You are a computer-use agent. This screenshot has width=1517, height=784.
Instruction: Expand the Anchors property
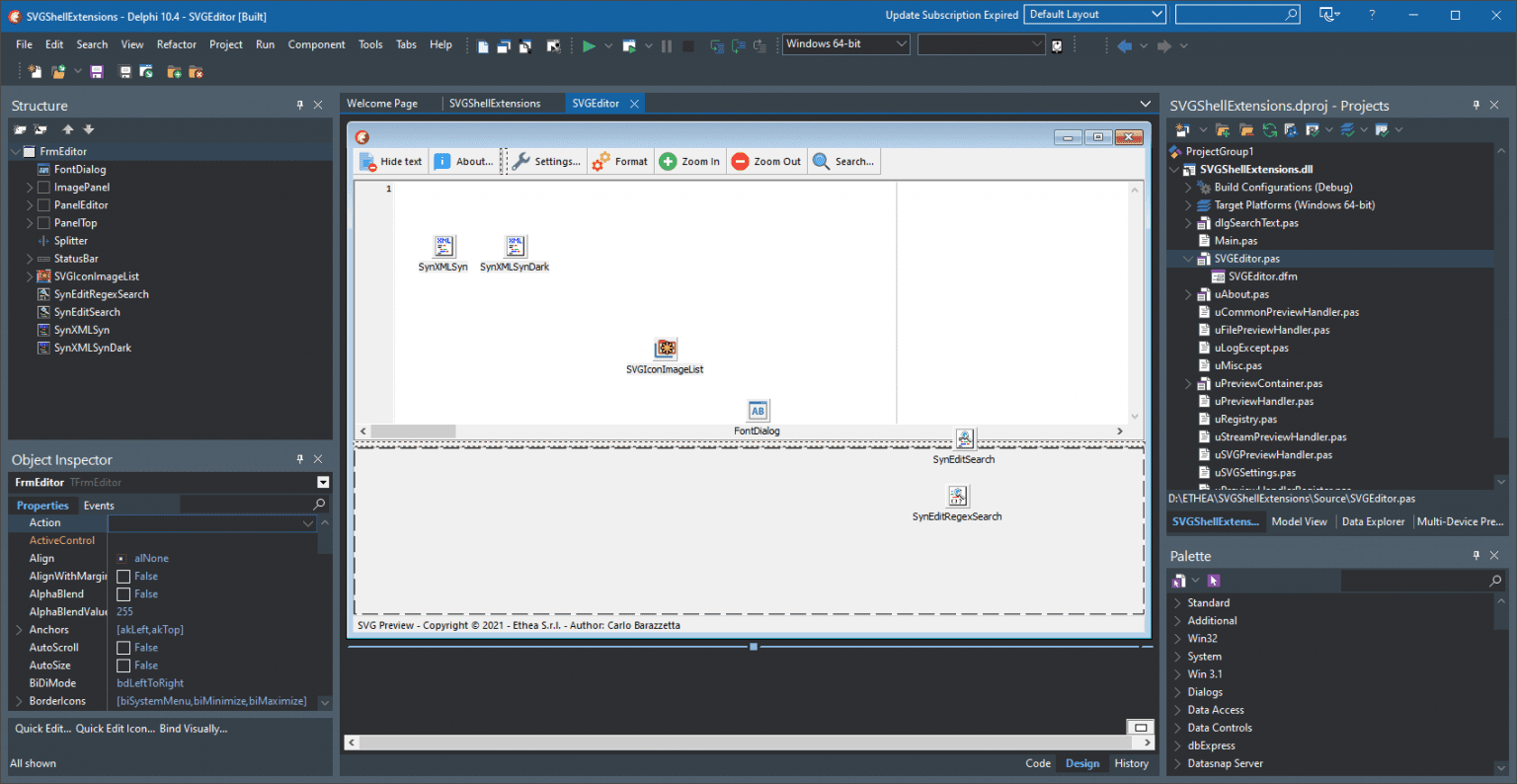click(19, 630)
